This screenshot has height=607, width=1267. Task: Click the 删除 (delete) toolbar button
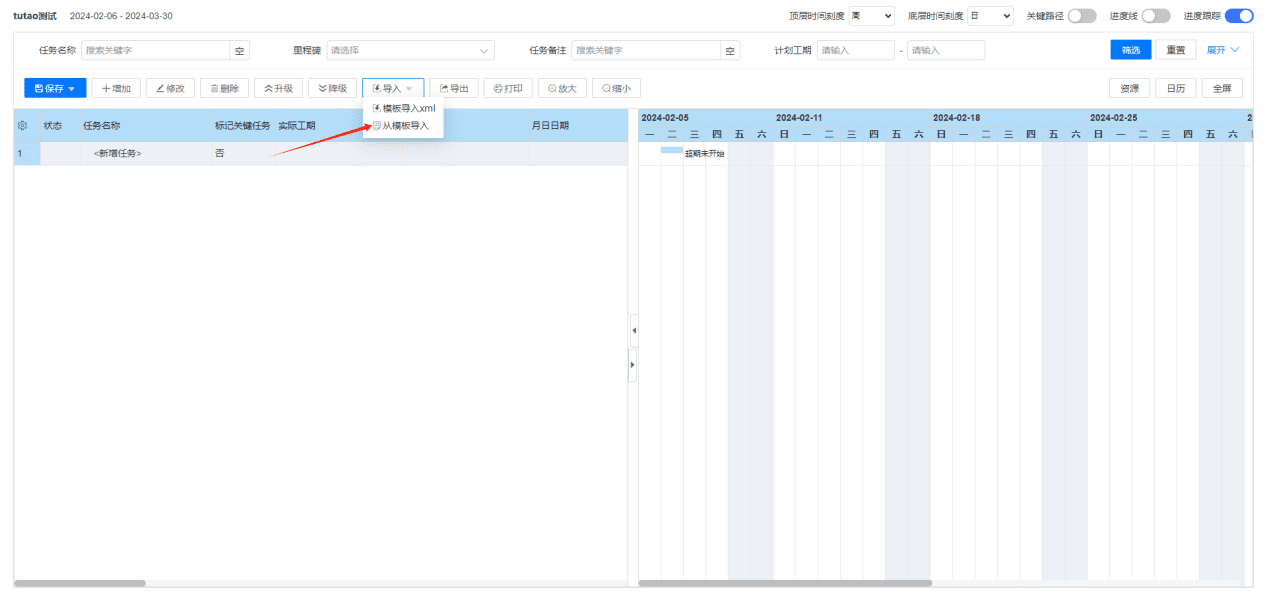tap(224, 88)
